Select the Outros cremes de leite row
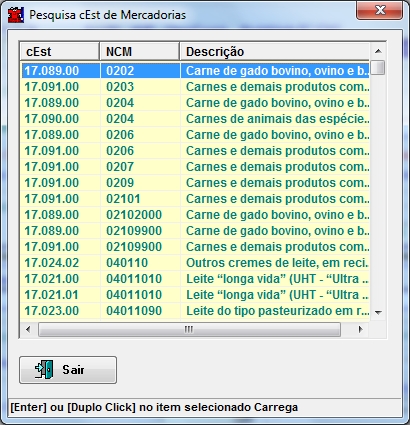 point(195,263)
